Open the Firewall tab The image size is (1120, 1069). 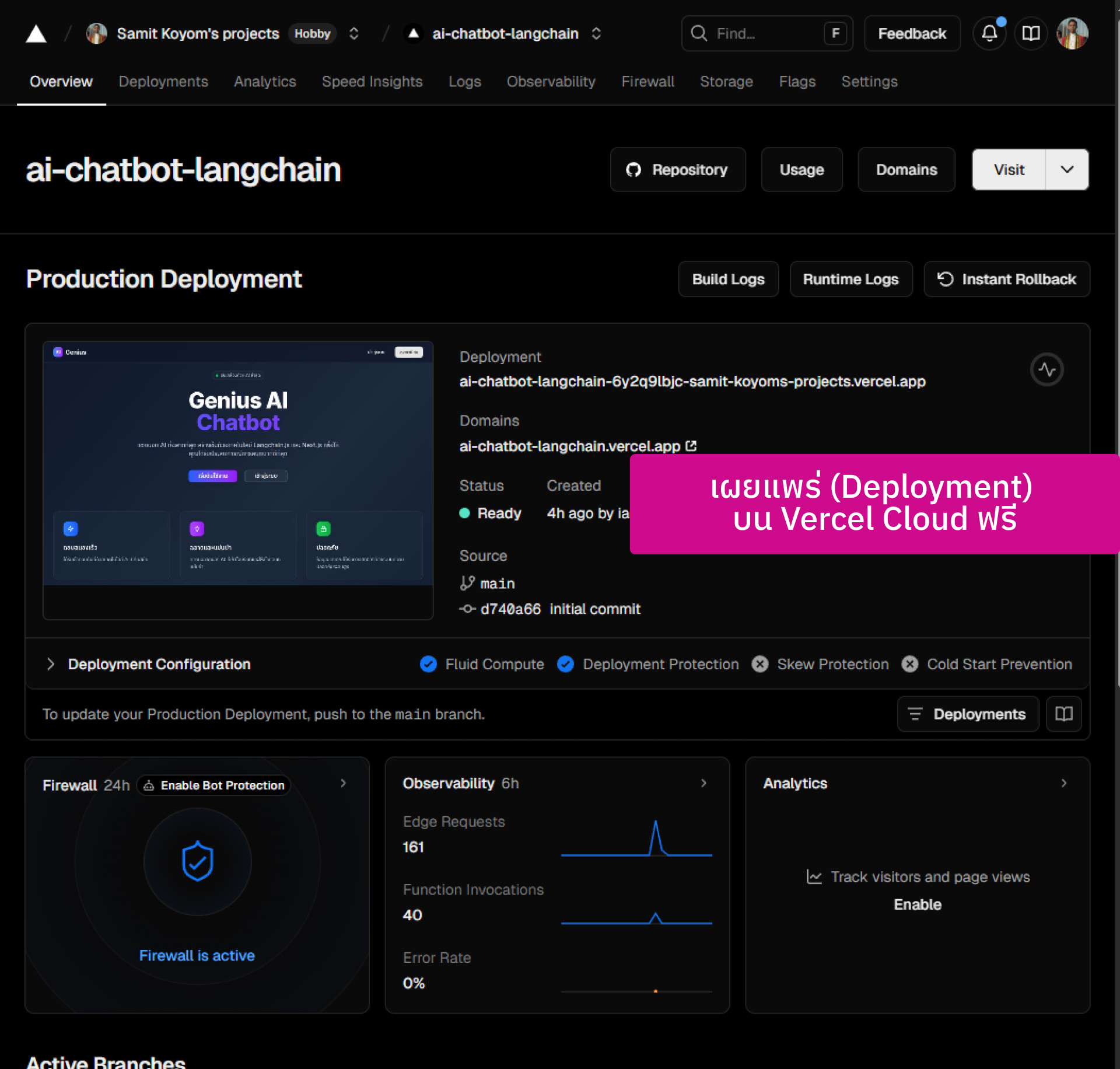coord(648,82)
